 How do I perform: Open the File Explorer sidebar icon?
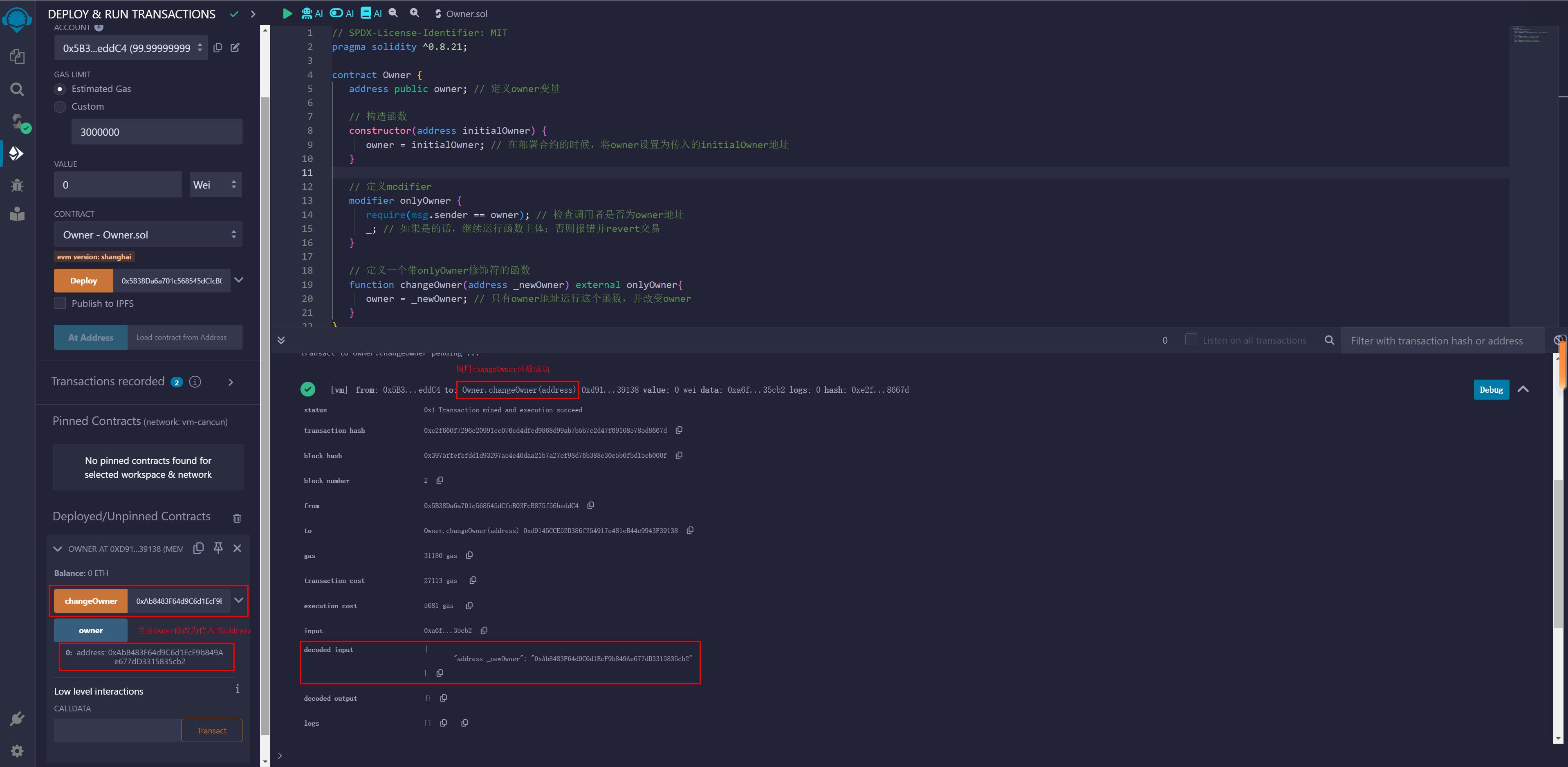(17, 57)
